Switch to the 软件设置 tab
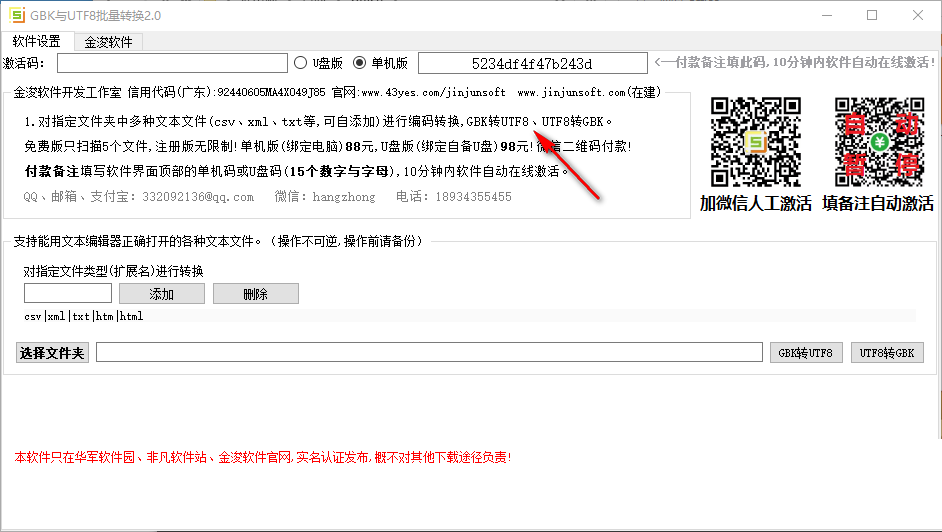Viewport: 942px width, 532px height. tap(36, 41)
